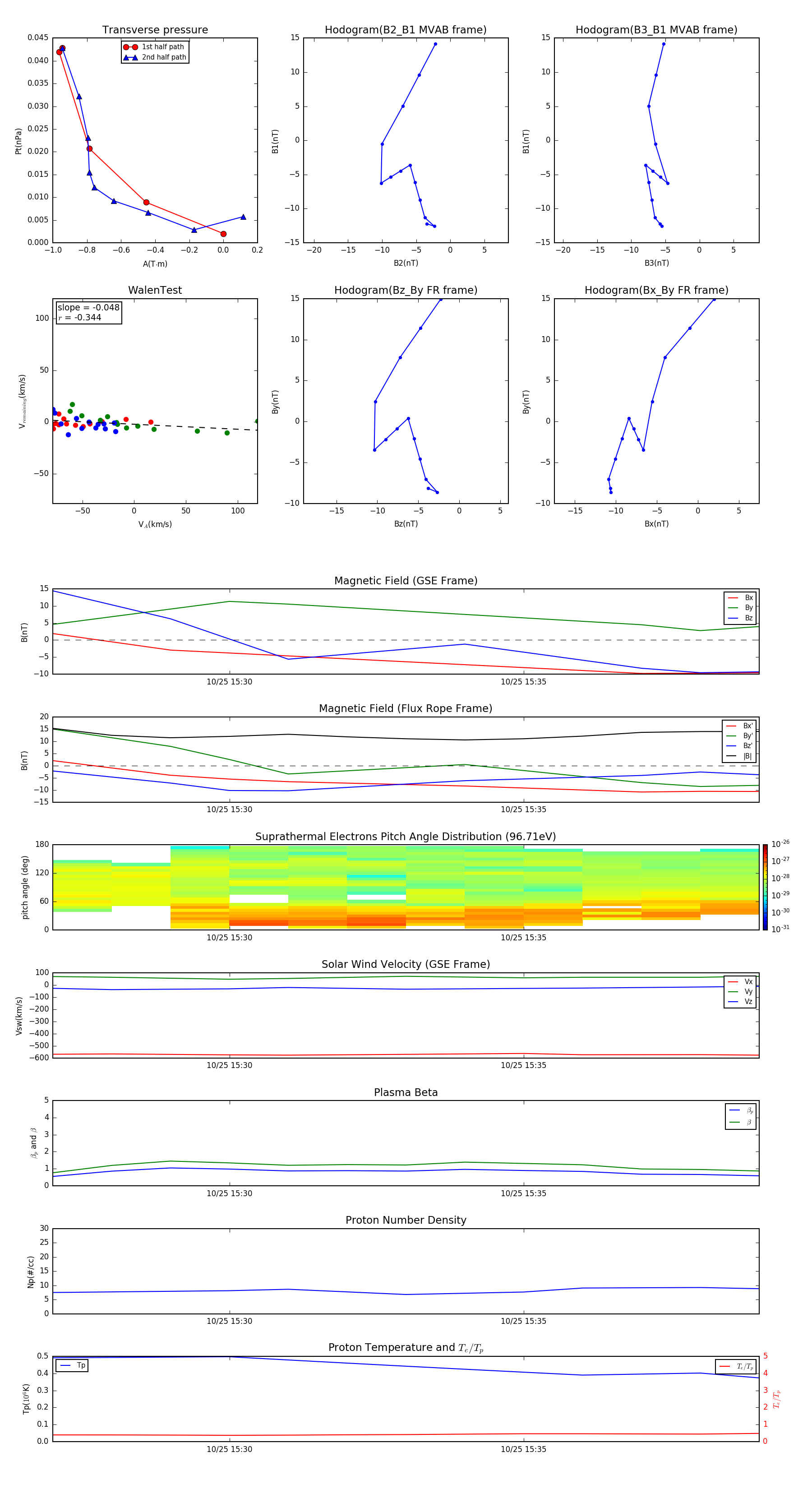Click 'Hodogram(Bx_By FR frame)' title
Viewport: 812px width, 1489px height.
656,290
